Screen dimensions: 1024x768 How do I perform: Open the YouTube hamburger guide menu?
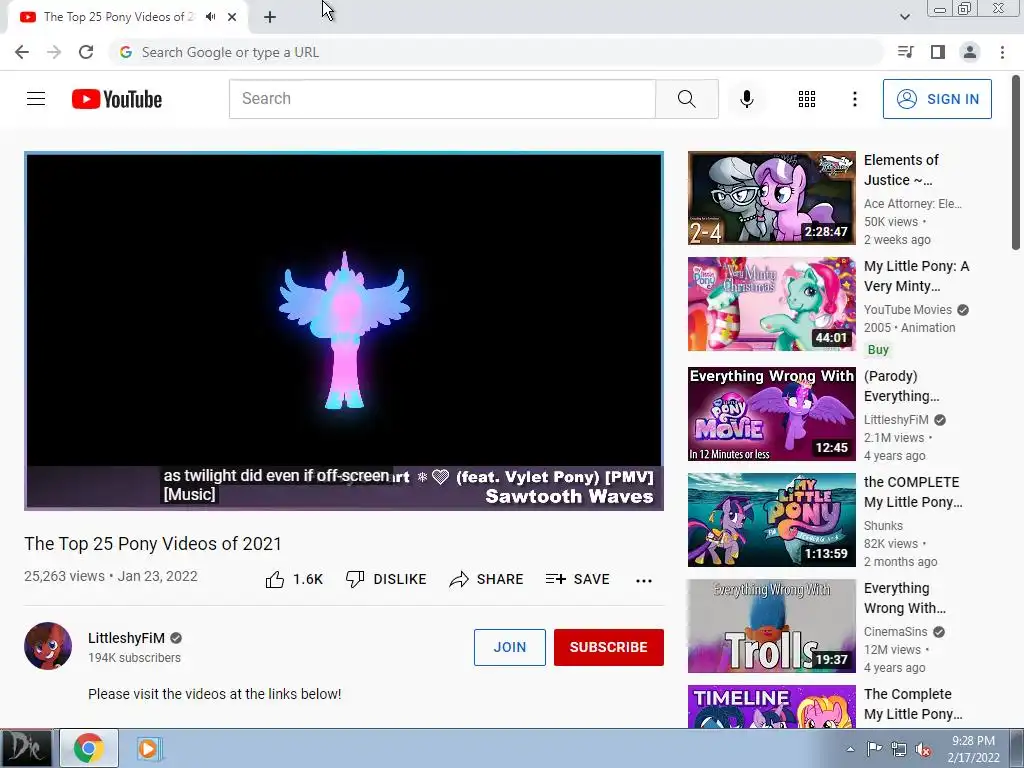tap(36, 99)
